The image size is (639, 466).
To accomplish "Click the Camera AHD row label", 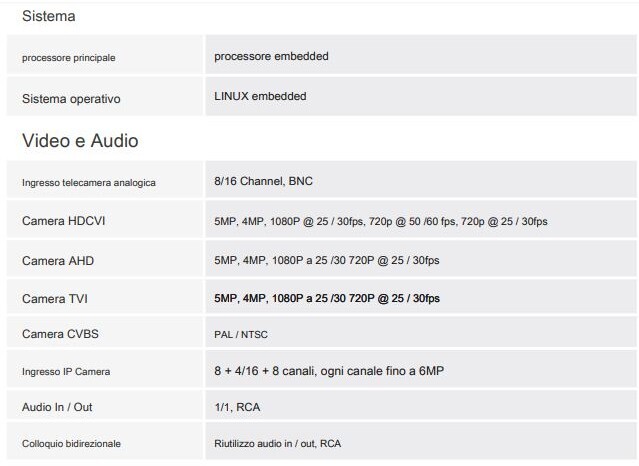I will pos(58,261).
